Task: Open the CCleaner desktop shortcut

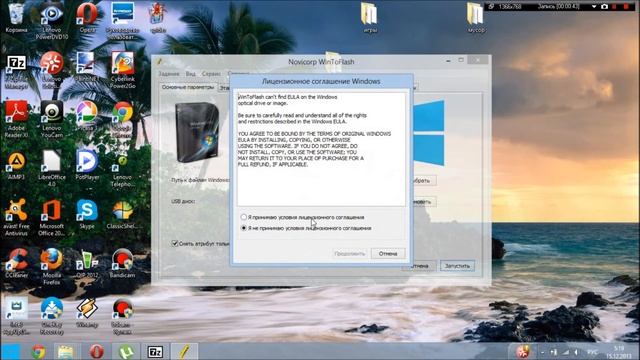Action: (16, 263)
